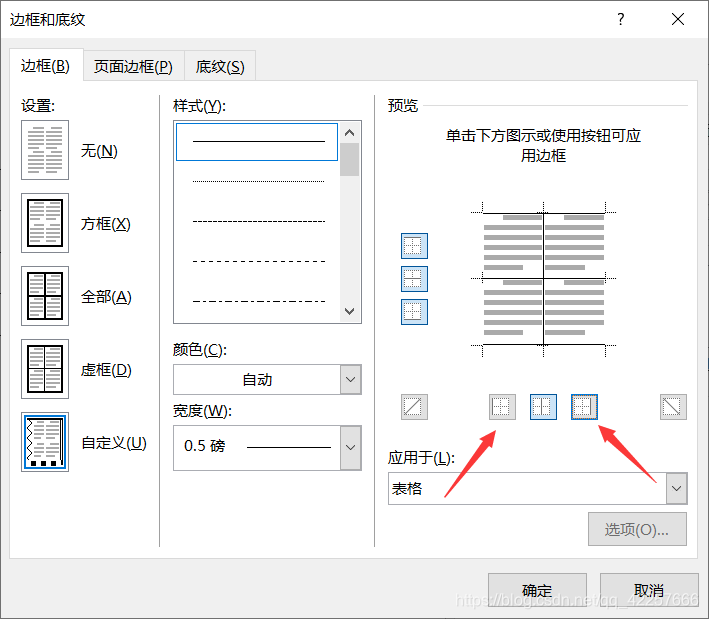Viewport: 709px width, 619px height.
Task: Pick the 全部(A) all borders setting icon
Action: click(45, 296)
